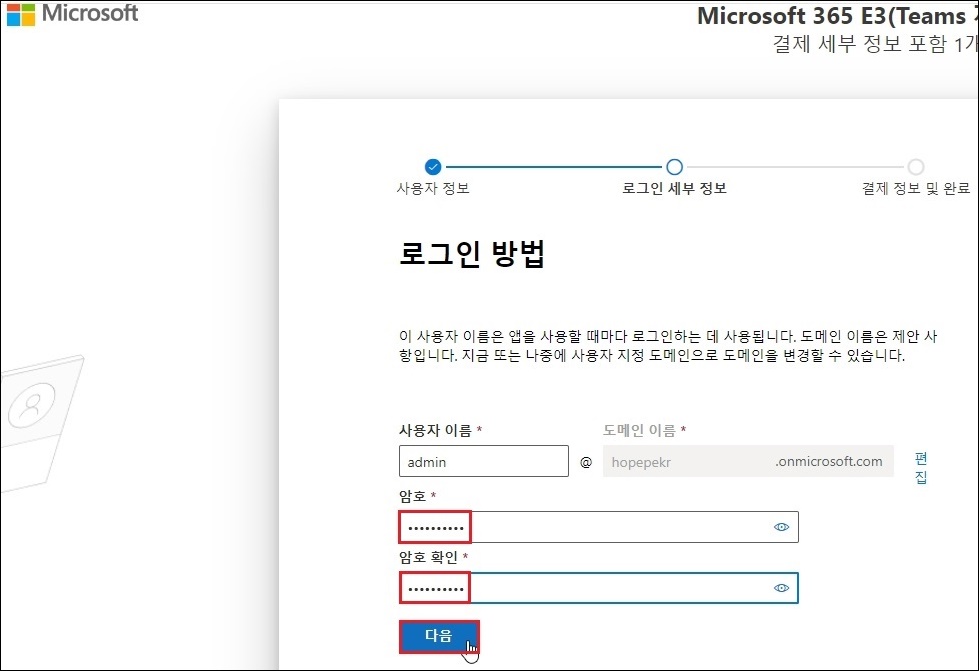This screenshot has height=671, width=979.
Task: Click the Microsoft 365 E3 product title
Action: point(837,16)
